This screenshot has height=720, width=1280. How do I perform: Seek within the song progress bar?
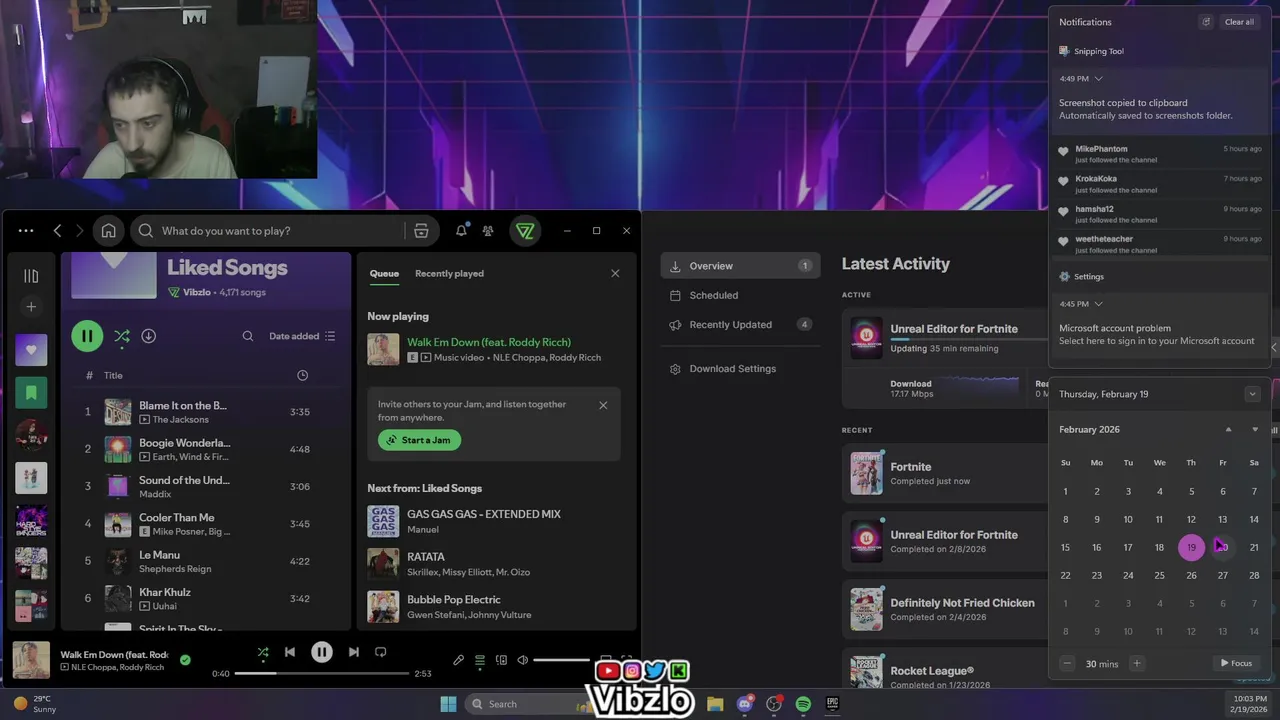322,673
